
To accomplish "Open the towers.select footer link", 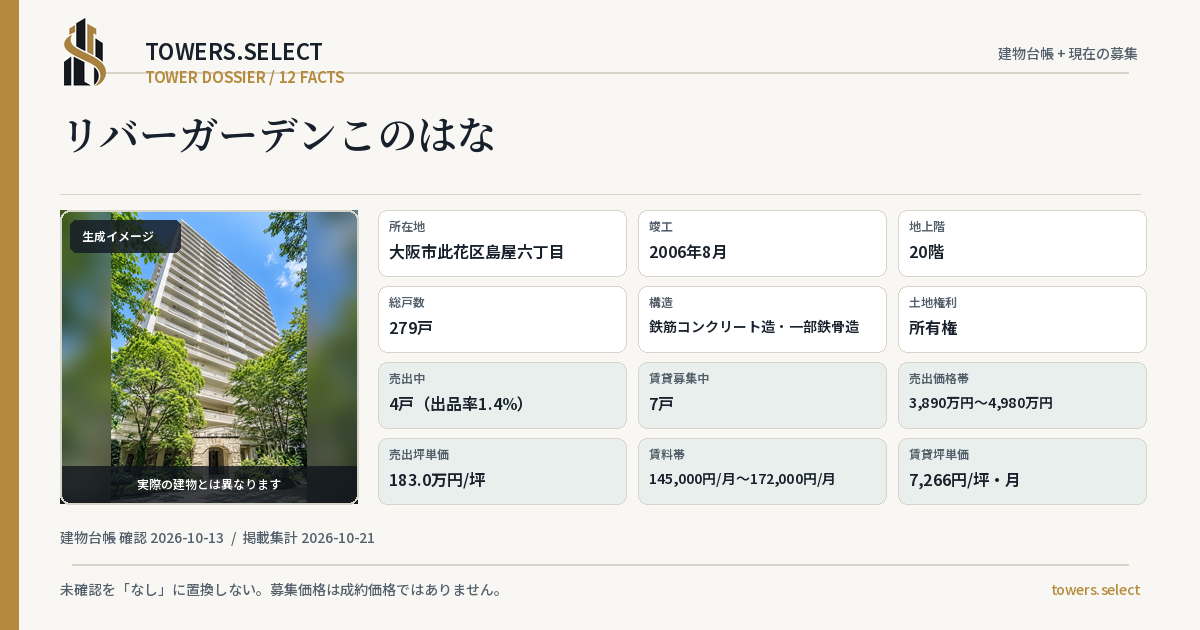I will pyautogui.click(x=1095, y=590).
